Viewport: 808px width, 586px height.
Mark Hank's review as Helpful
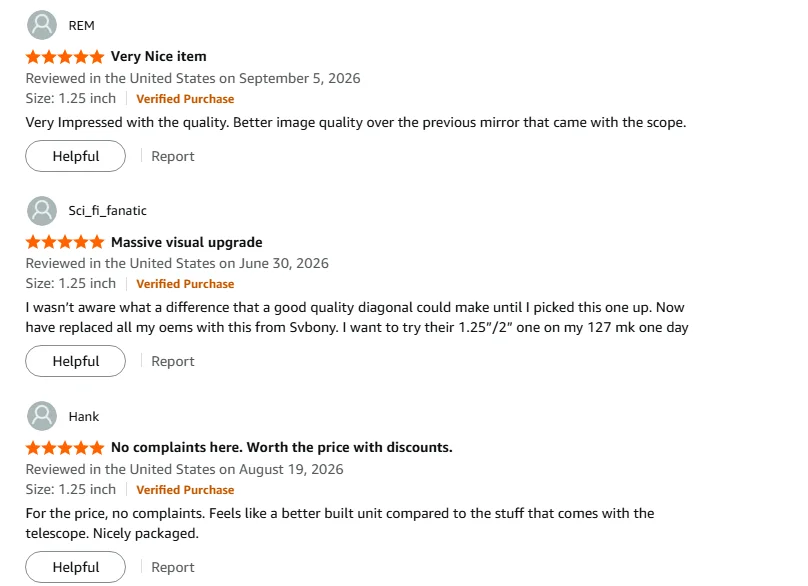click(75, 567)
